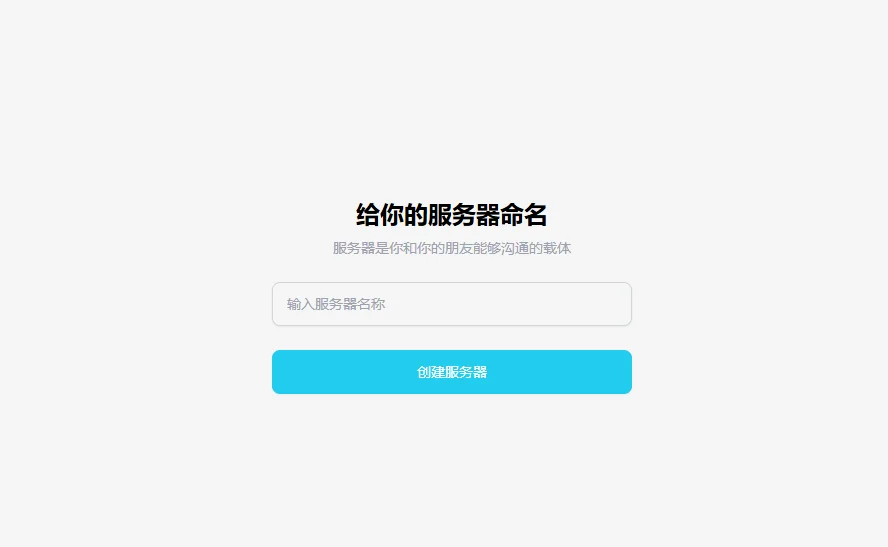The image size is (888, 547).
Task: Click 给你的 at the start of the heading
Action: tap(391, 215)
